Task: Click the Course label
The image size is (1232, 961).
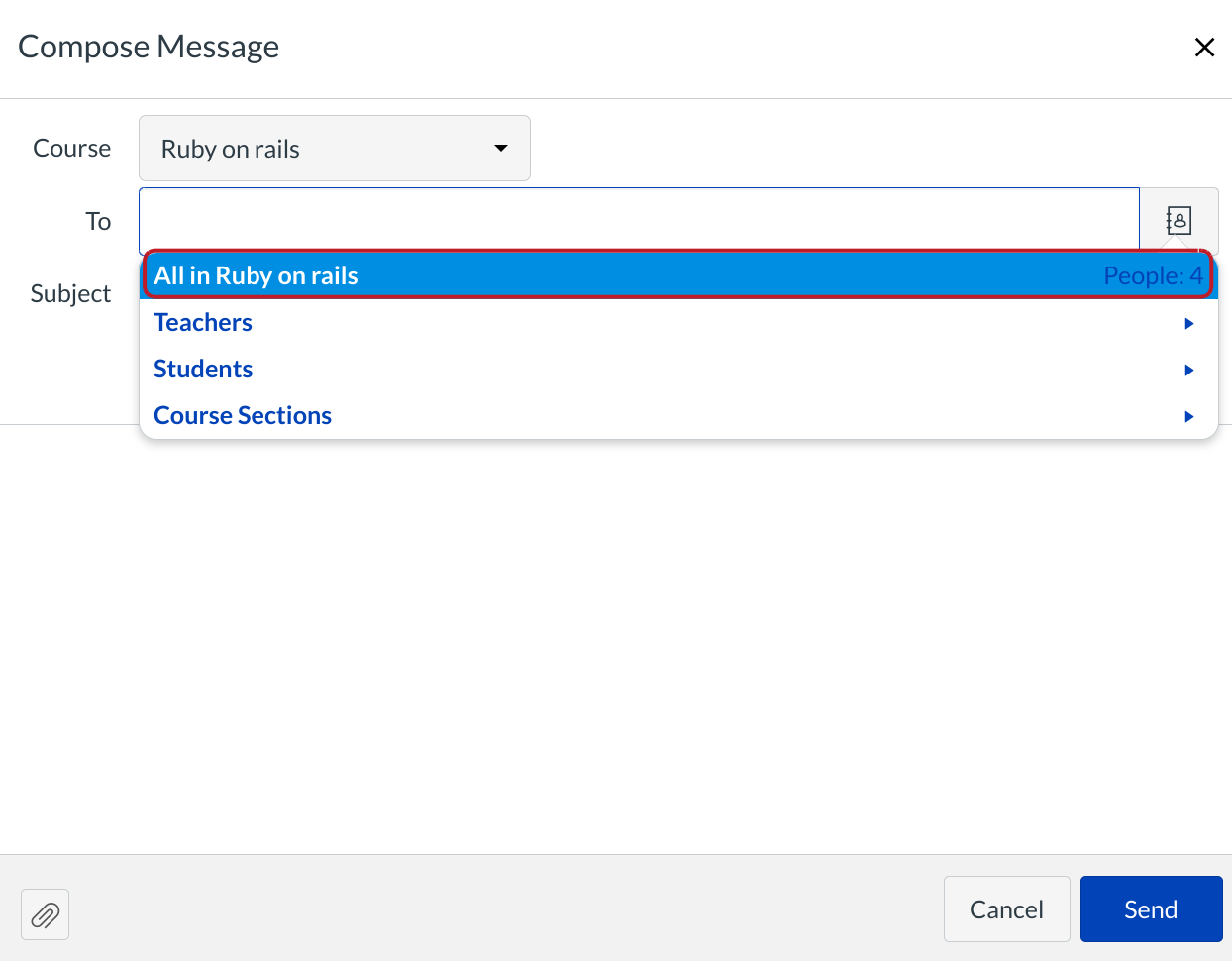Action: pyautogui.click(x=71, y=149)
